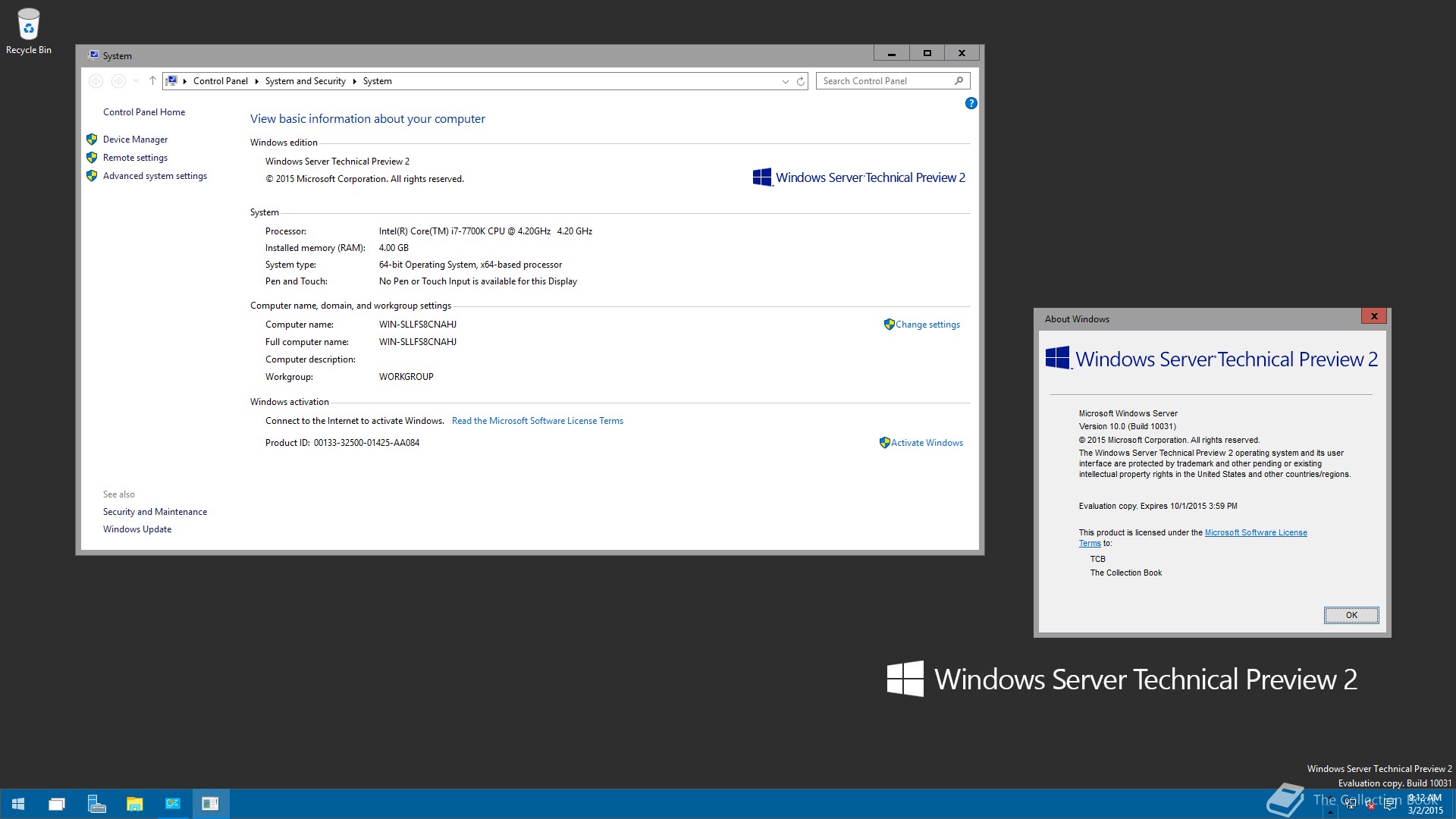The width and height of the screenshot is (1456, 819).
Task: Open Task View on the taskbar
Action: [x=57, y=804]
